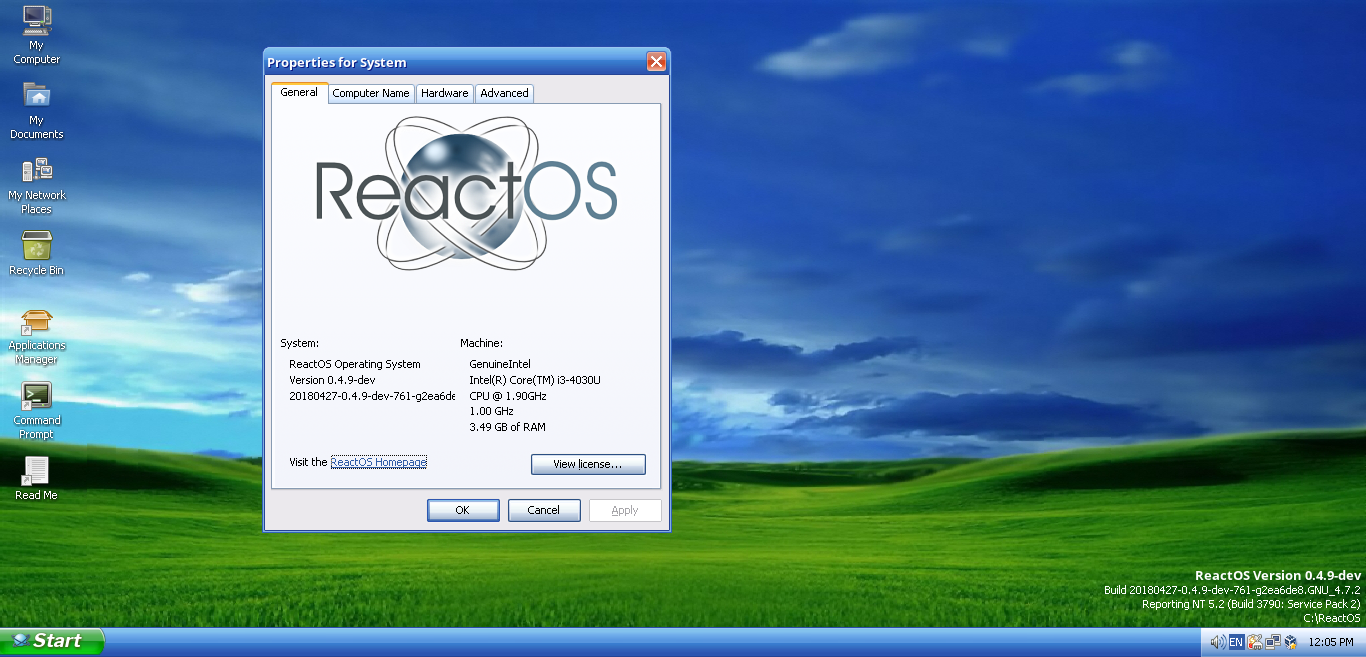Click the '3.49 GB of RAM' text

[x=507, y=427]
